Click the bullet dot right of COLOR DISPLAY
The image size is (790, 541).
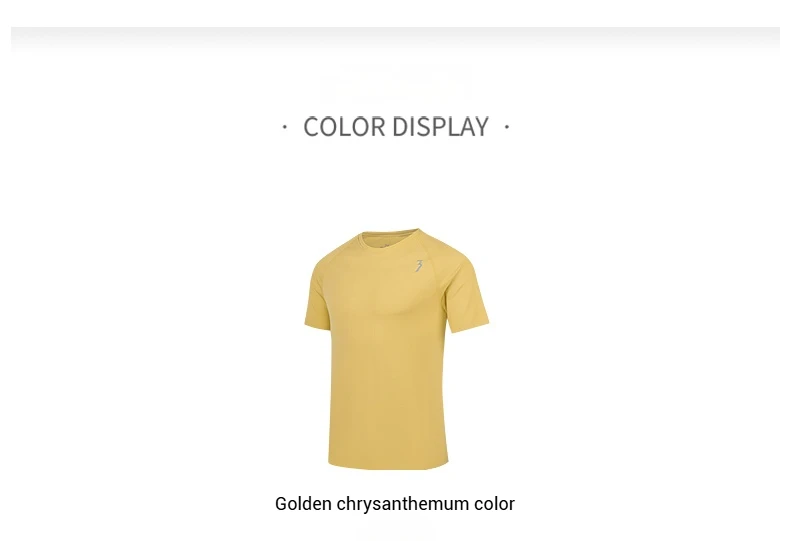507,127
